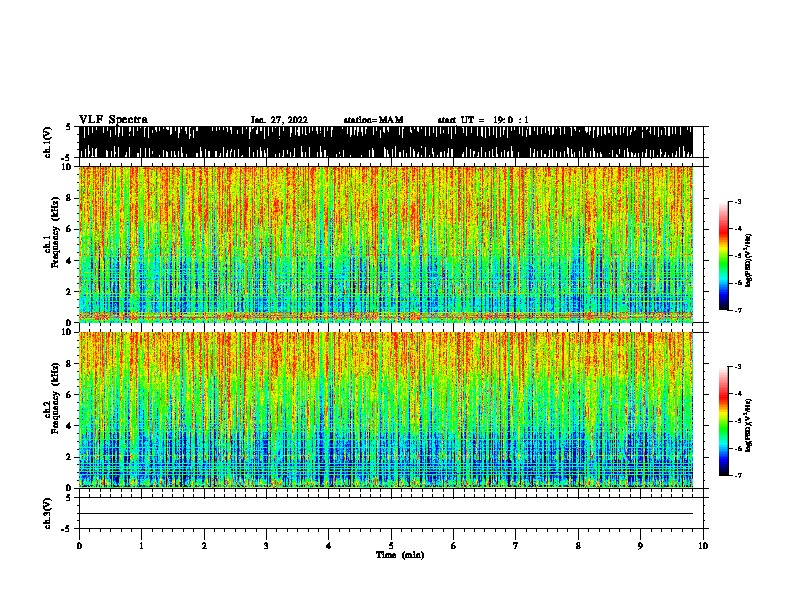Click time axis tick label "5"
Image resolution: width=792 pixels, height=612 pixels.
391,546
